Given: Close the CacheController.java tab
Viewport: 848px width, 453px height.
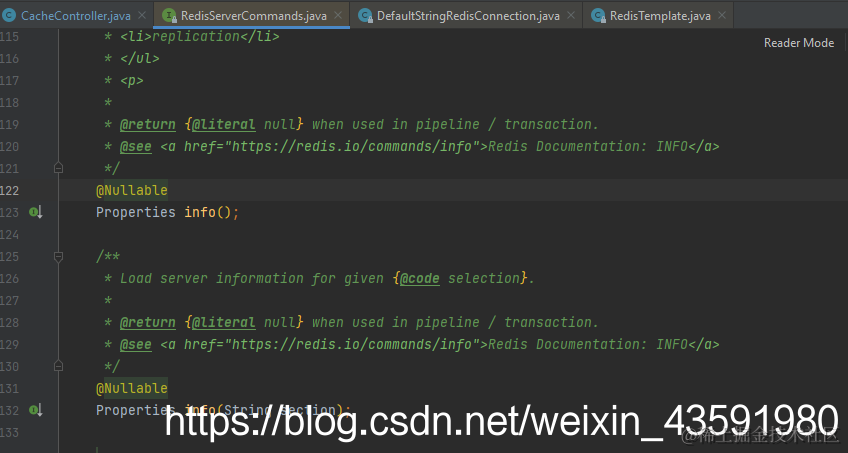Looking at the screenshot, I should (142, 16).
